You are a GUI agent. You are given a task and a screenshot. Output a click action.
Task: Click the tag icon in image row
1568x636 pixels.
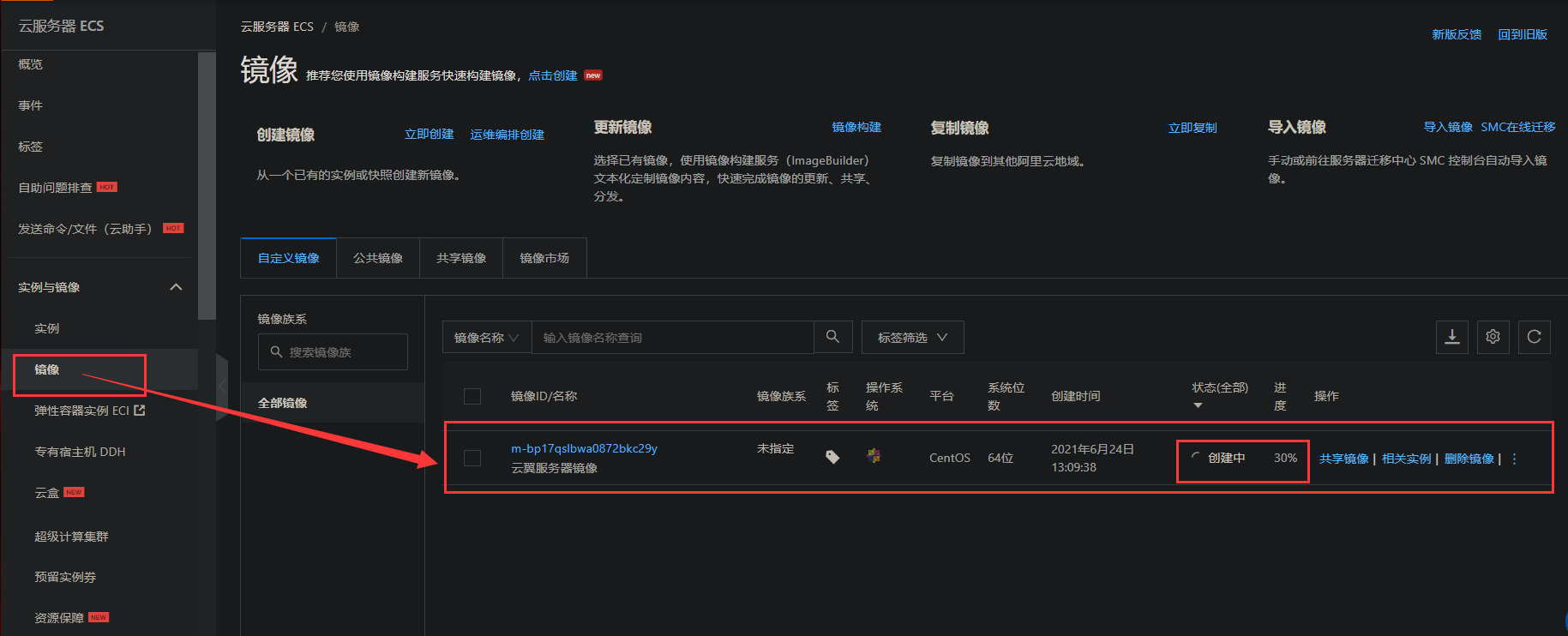[x=832, y=457]
